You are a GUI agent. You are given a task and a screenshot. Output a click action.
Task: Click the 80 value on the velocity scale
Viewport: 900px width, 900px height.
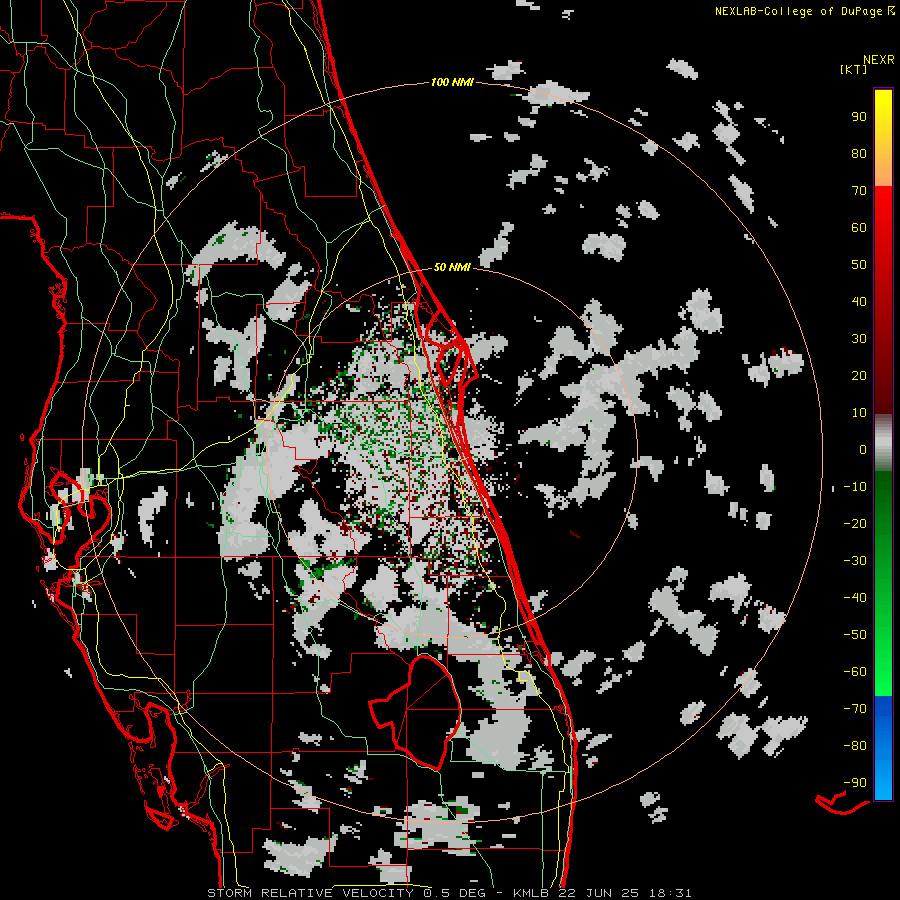point(859,154)
